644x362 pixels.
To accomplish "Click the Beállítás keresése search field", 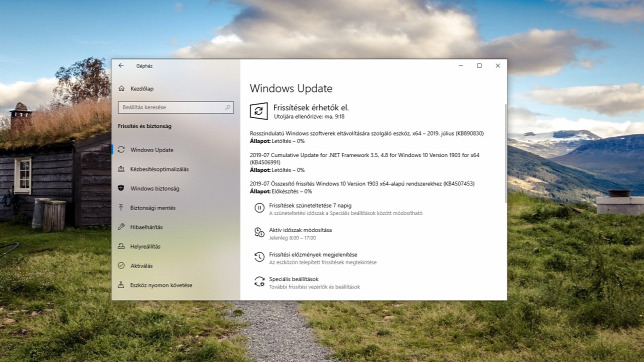I will pyautogui.click(x=176, y=107).
